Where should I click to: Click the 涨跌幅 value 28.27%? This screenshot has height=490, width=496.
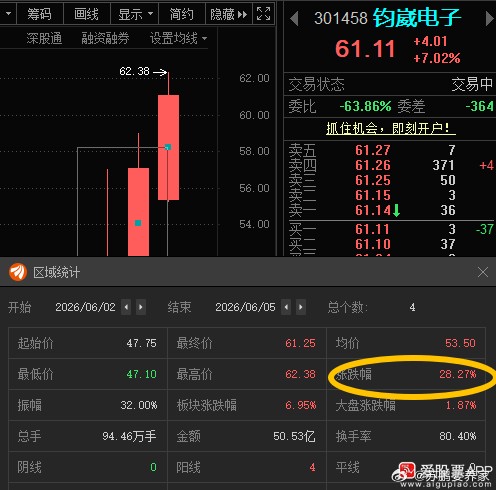[x=458, y=374]
